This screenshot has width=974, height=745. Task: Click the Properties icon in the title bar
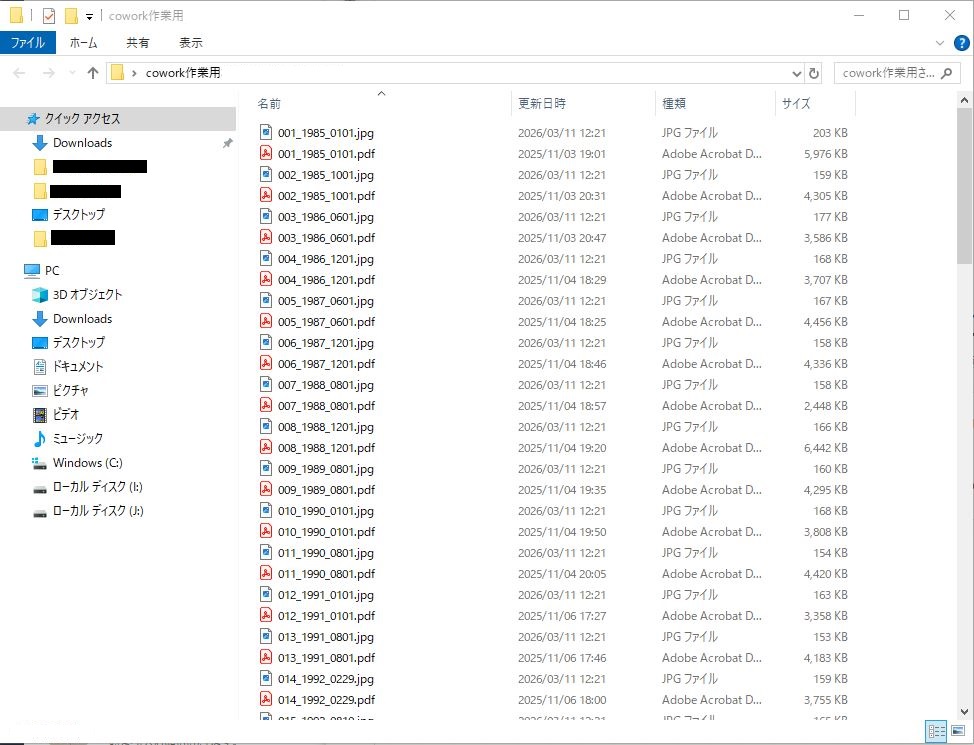pyautogui.click(x=49, y=16)
